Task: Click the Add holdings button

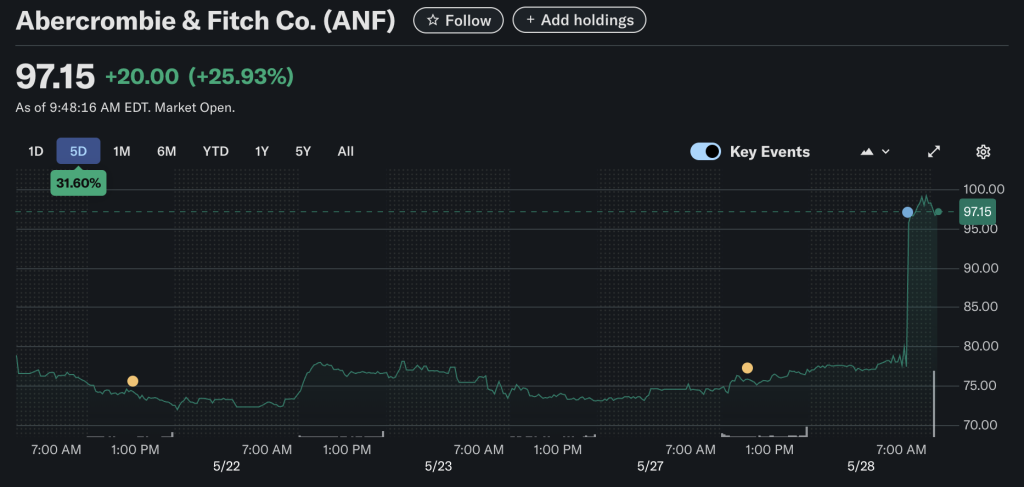Action: [x=579, y=20]
